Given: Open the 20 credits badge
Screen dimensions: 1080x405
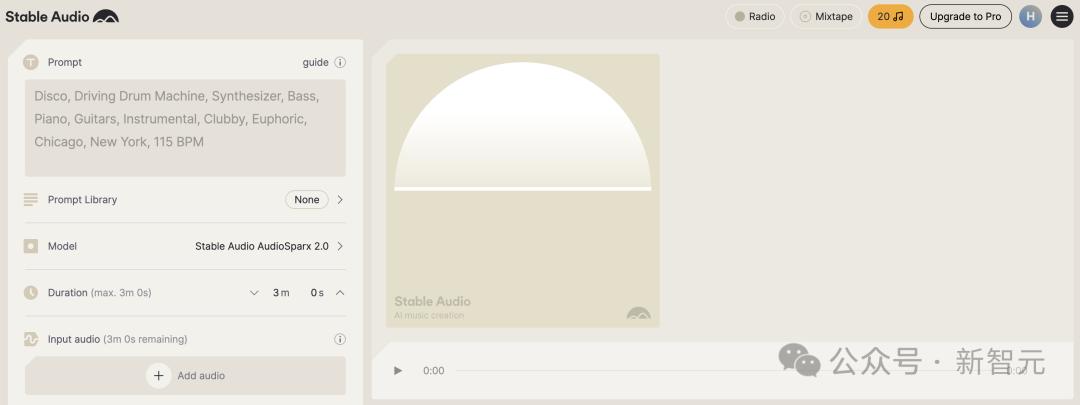Looking at the screenshot, I should coord(891,17).
